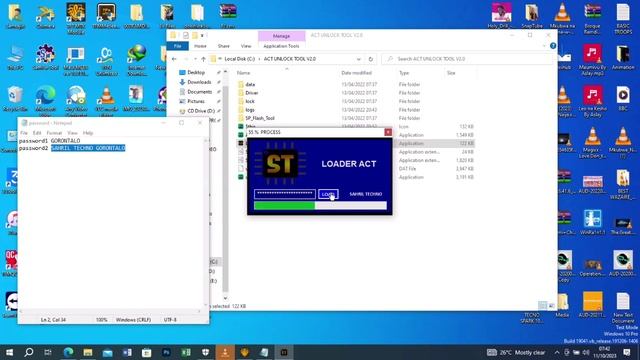Open Desktop in the Quick access pane
Screen dimensions: 640x360
(196, 72)
